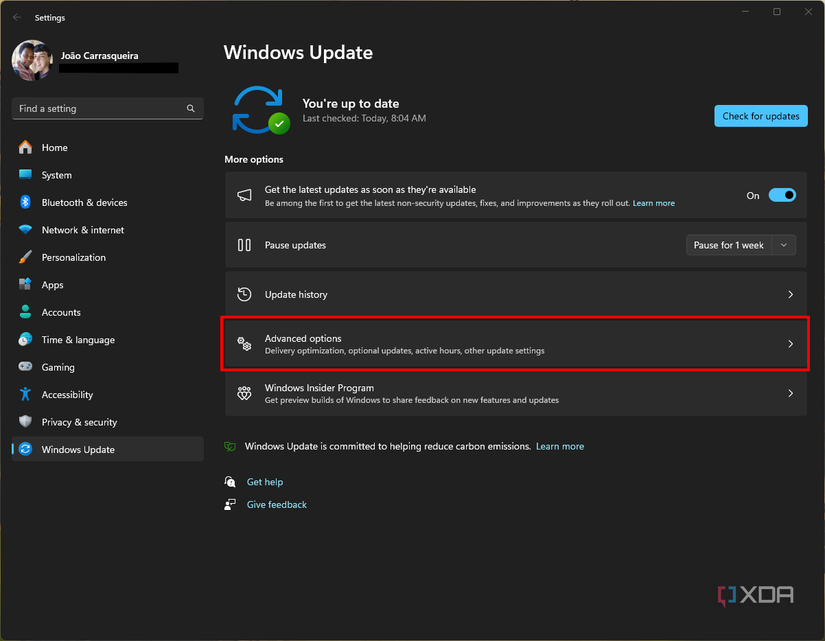Go to System settings
This screenshot has width=825, height=641.
(107, 175)
